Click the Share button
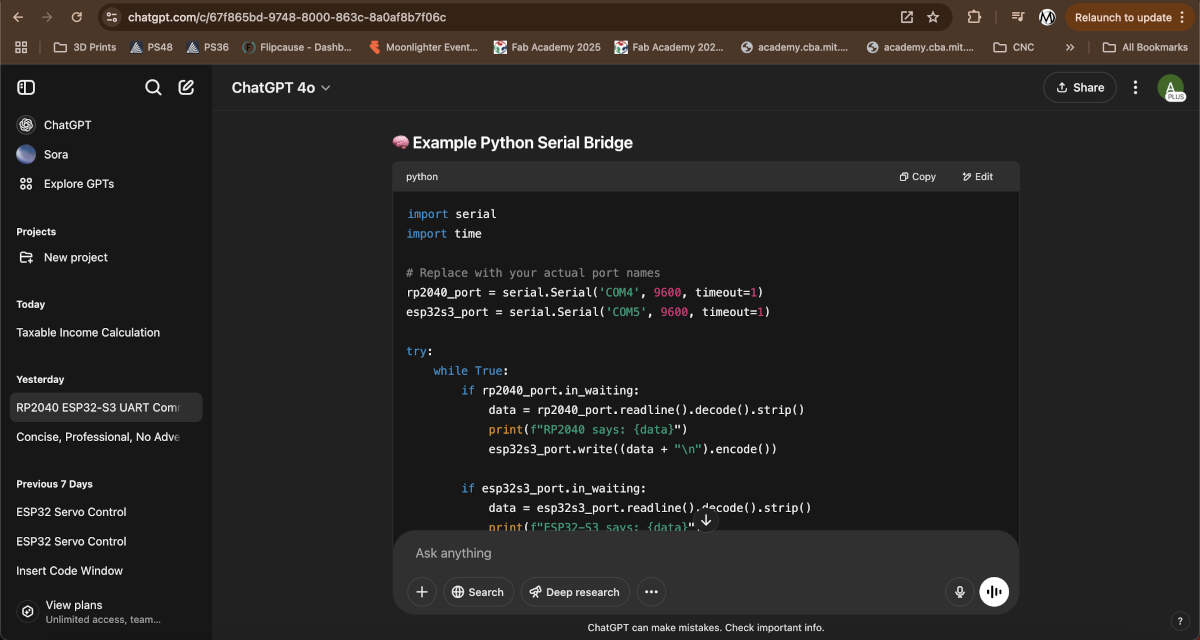The width and height of the screenshot is (1200, 640). (1079, 88)
